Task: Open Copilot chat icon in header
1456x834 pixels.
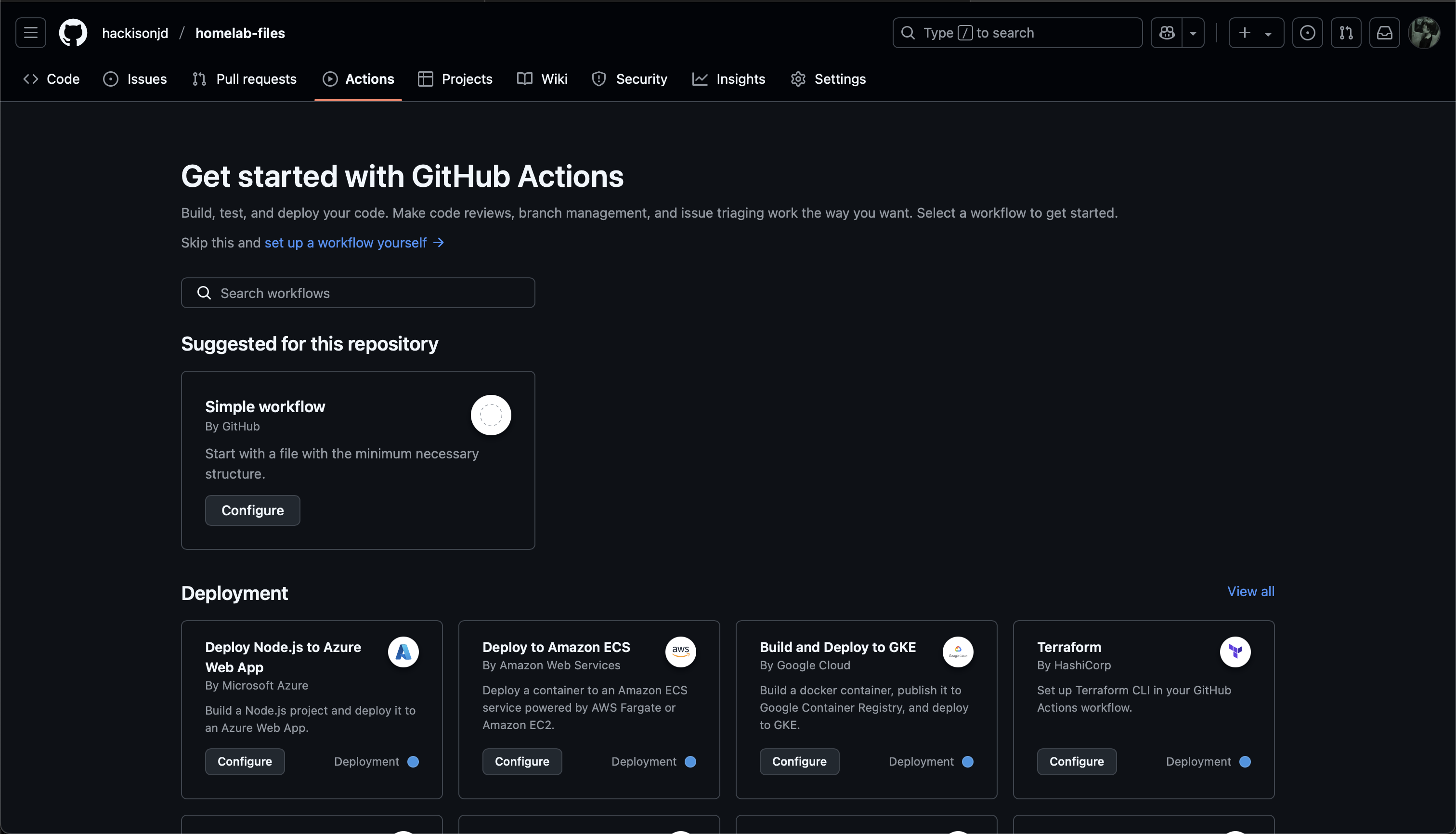Action: click(x=1167, y=33)
